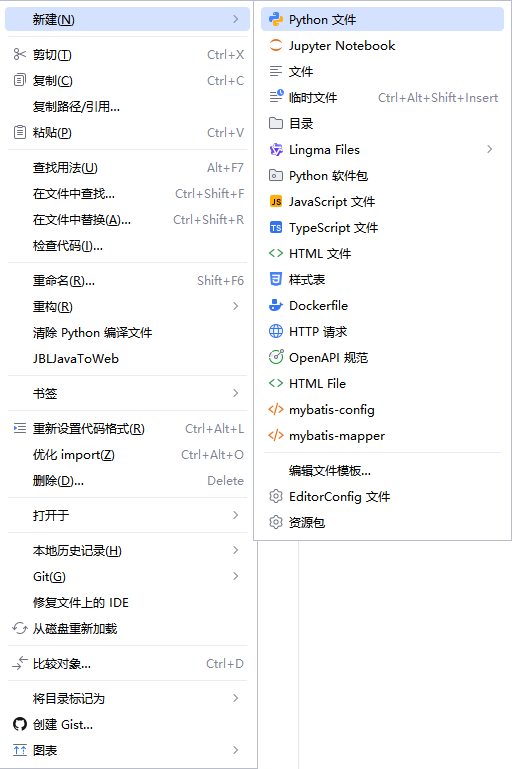This screenshot has height=769, width=512.
Task: Click the Ctrl+Alt+Shift+Insert shortcut text
Action: pos(438,98)
